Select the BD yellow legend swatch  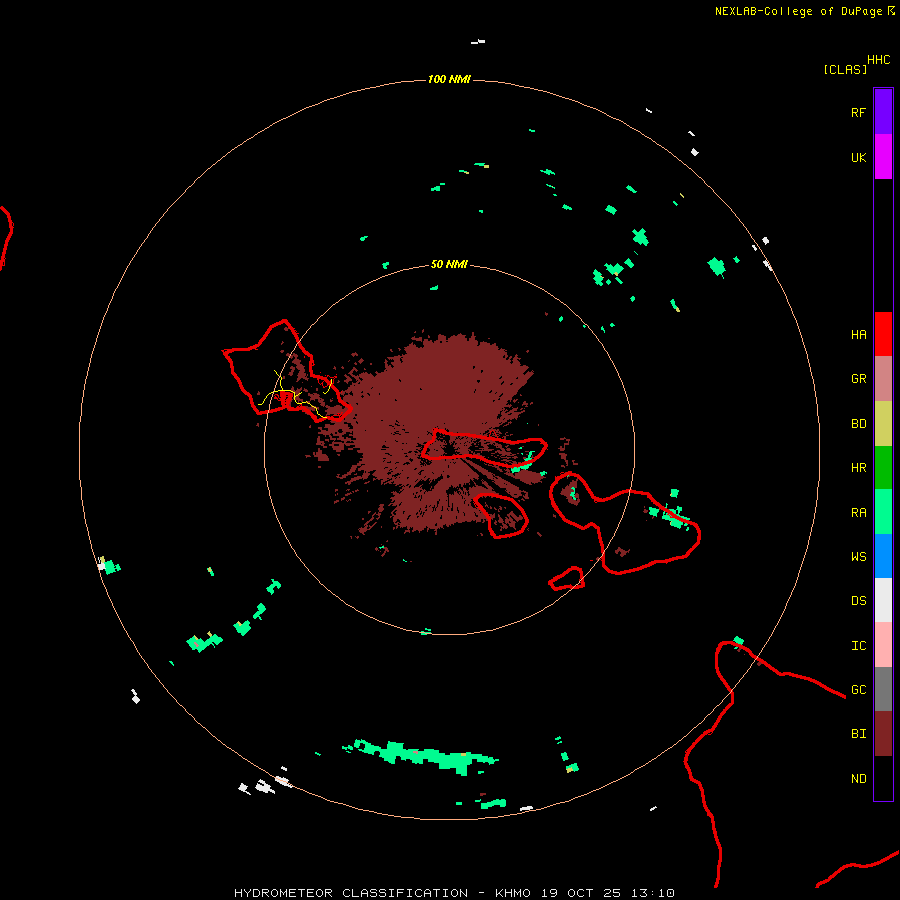[883, 424]
